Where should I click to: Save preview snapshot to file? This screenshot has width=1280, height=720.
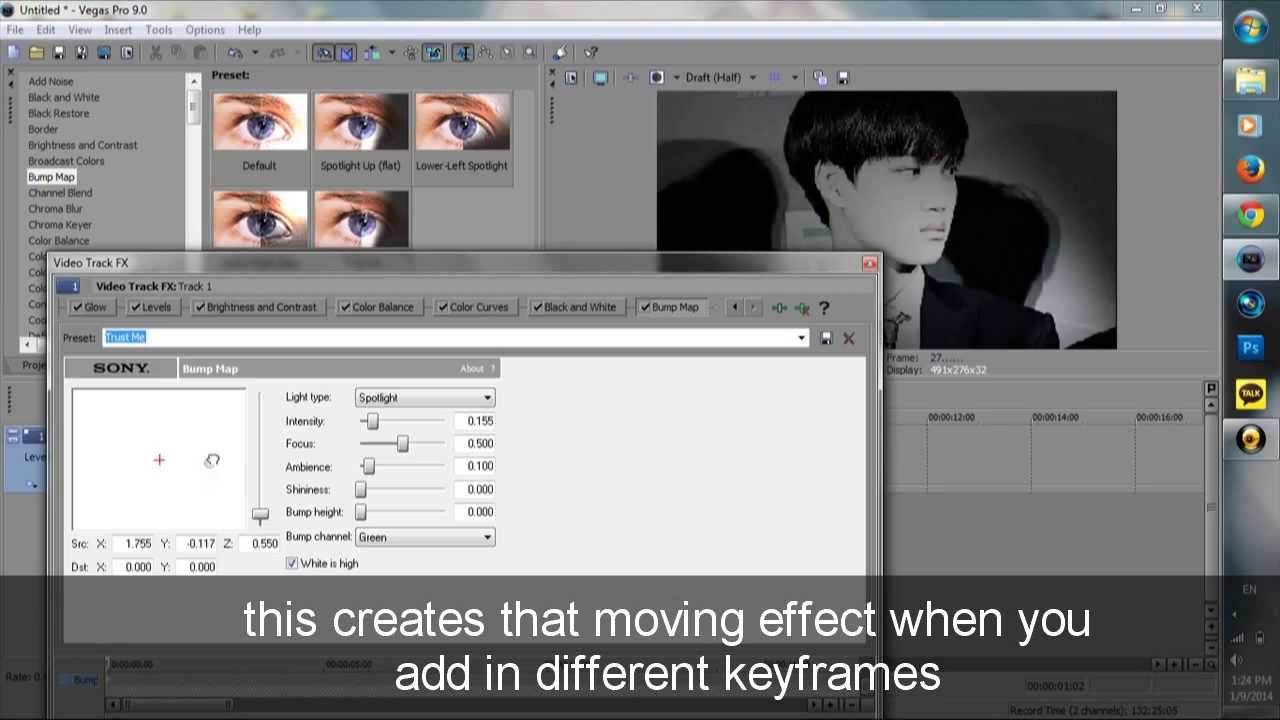click(x=843, y=77)
